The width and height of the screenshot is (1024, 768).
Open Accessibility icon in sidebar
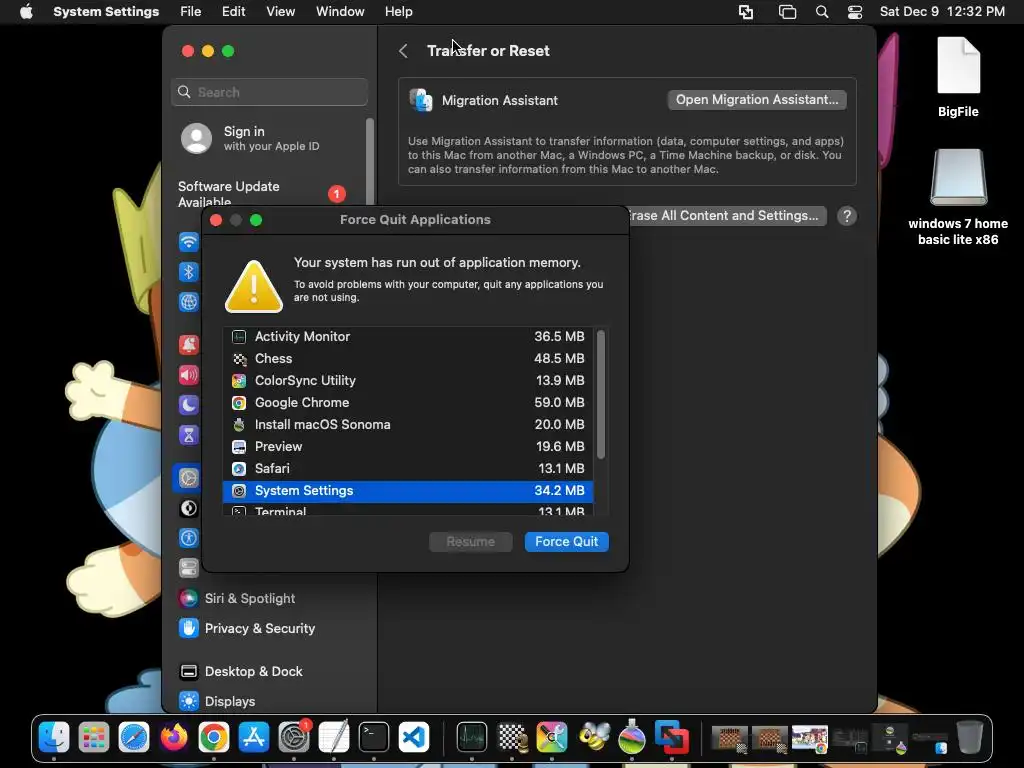189,538
